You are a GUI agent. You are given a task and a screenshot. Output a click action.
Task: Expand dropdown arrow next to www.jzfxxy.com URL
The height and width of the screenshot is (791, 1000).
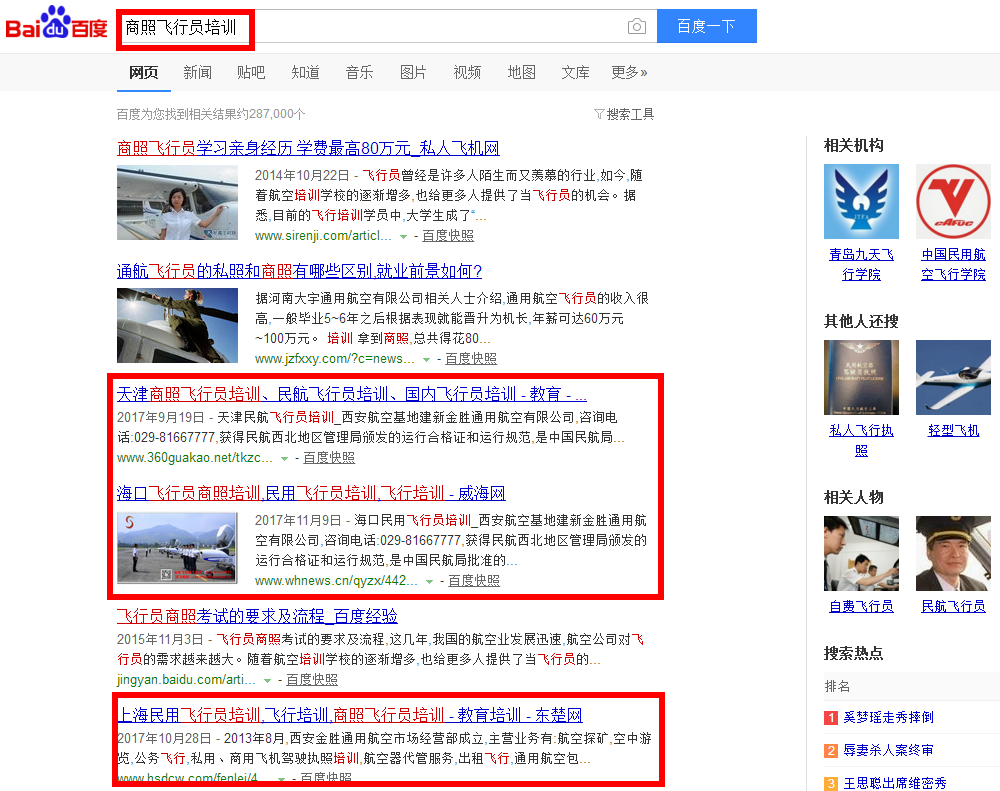pyautogui.click(x=426, y=360)
